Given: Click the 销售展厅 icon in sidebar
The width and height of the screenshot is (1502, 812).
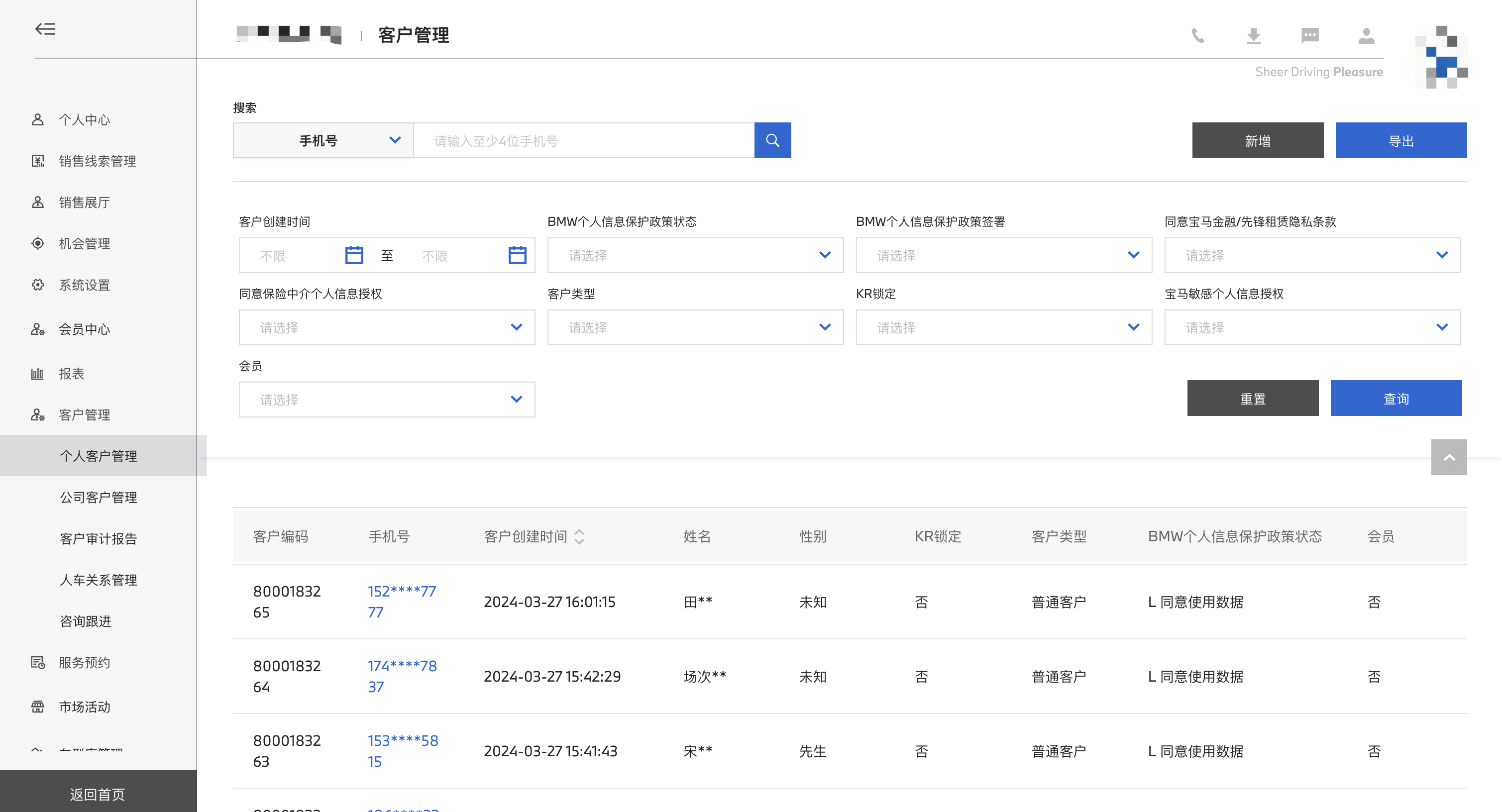Looking at the screenshot, I should [37, 203].
